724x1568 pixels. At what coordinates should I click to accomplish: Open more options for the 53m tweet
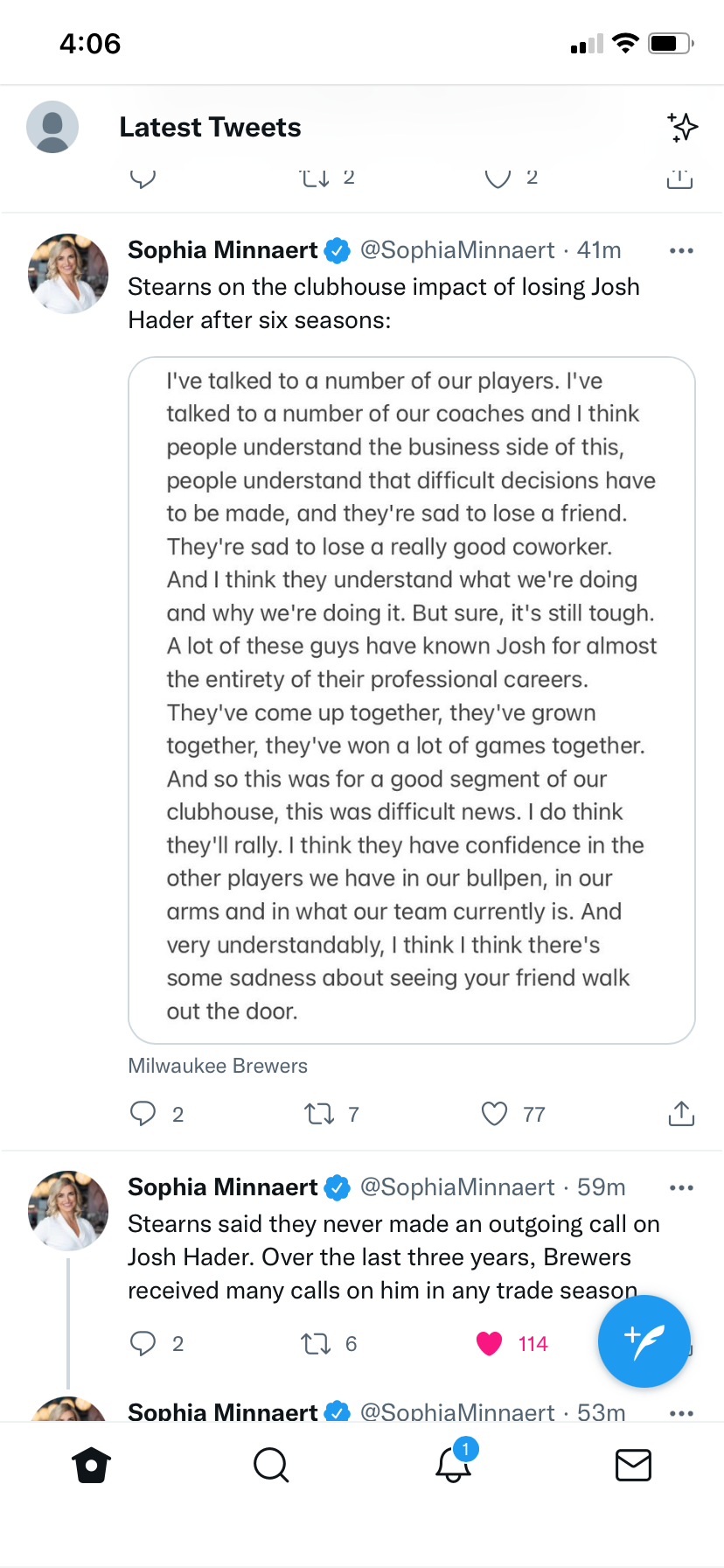(680, 1412)
